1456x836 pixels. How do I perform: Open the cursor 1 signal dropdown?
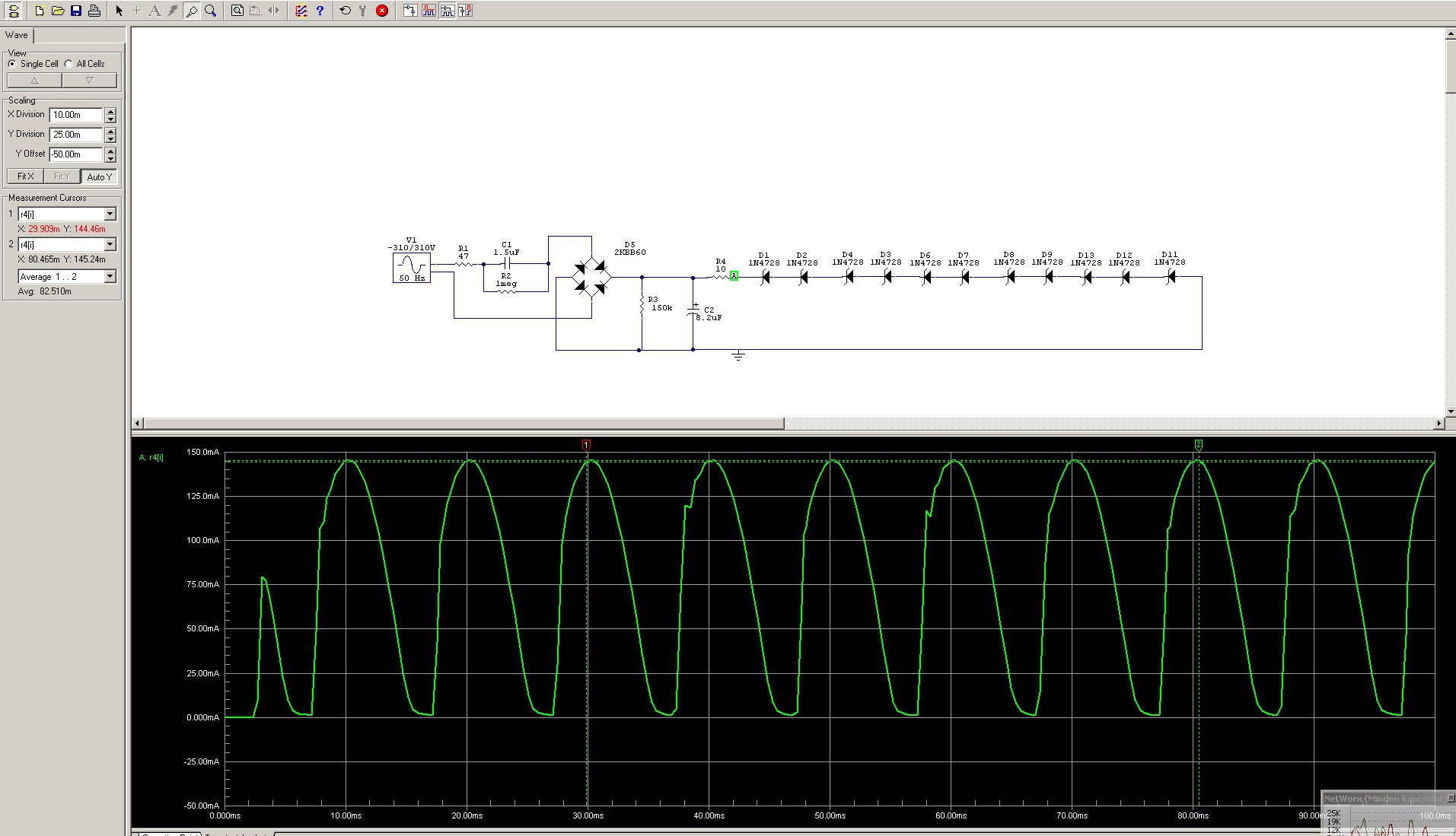click(x=110, y=215)
